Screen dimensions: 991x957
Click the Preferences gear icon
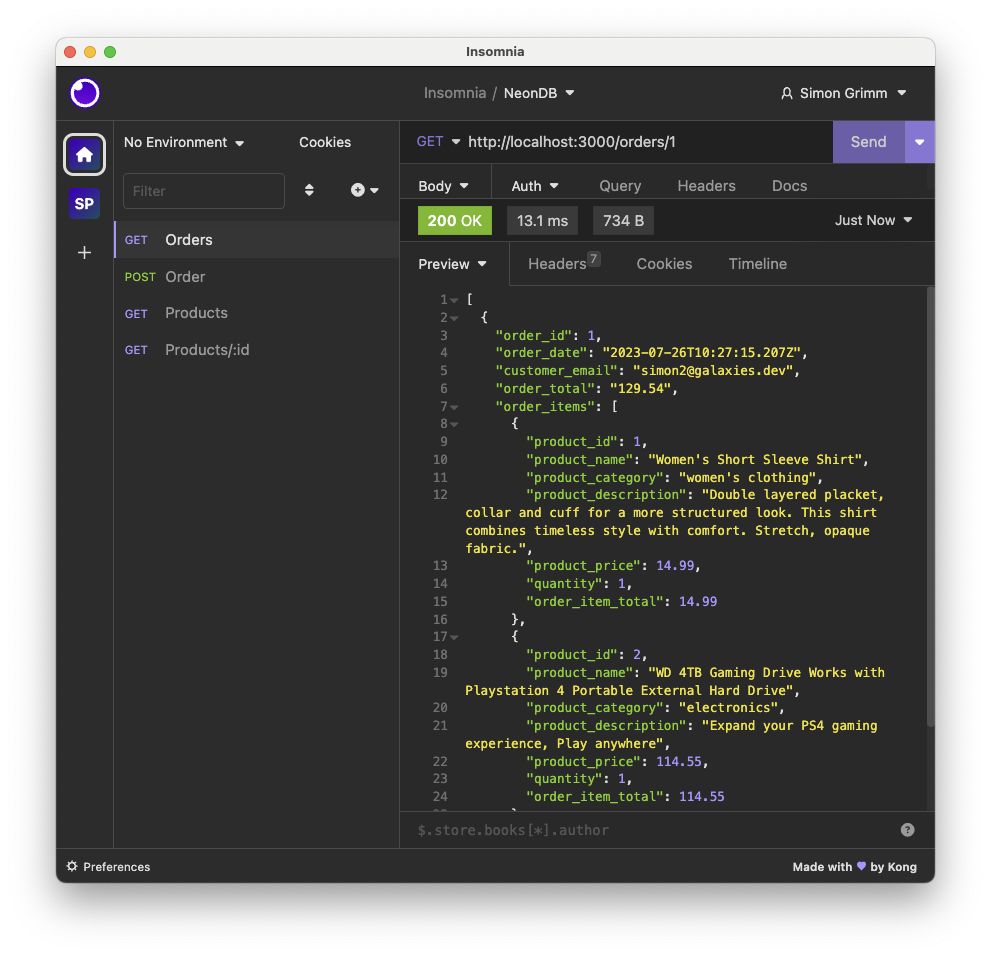tap(72, 866)
